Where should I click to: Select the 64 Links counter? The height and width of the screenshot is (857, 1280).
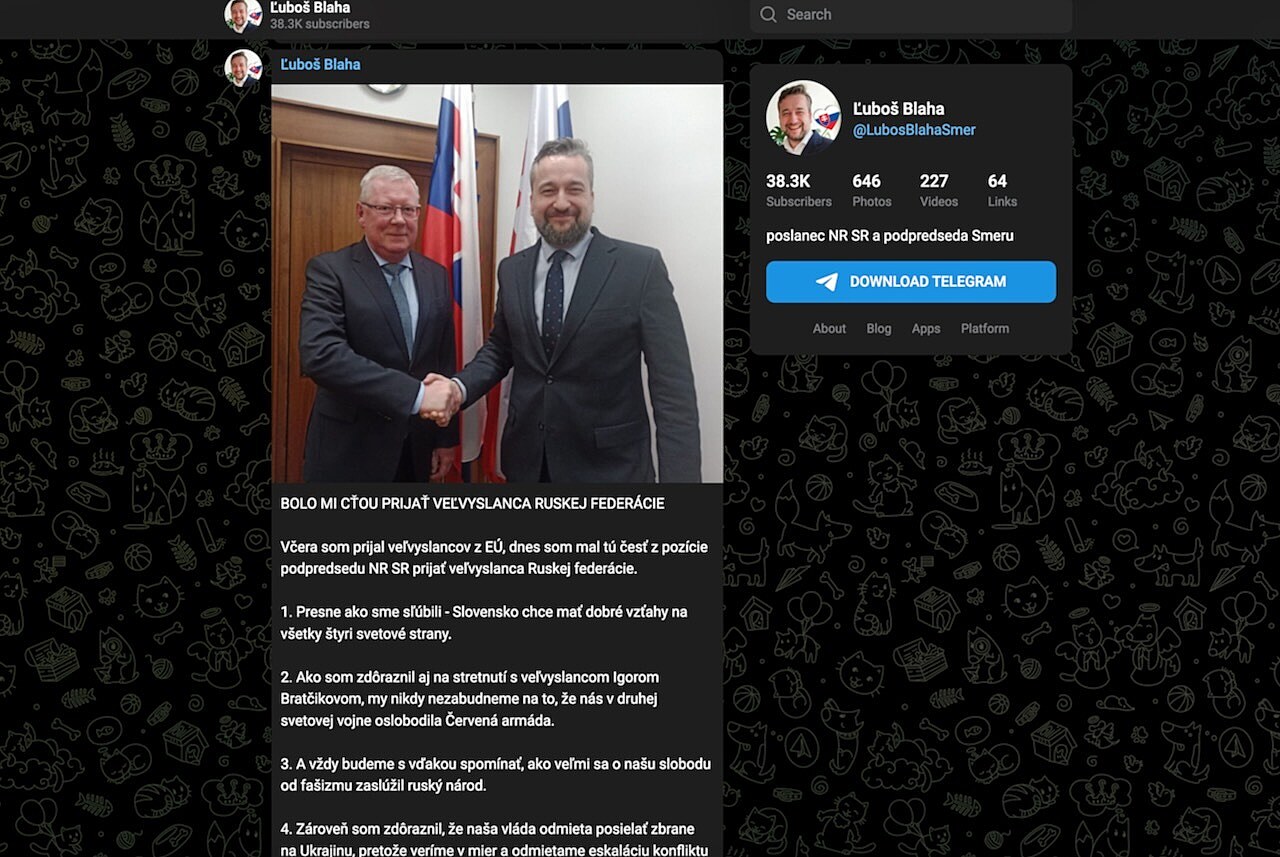click(1002, 190)
